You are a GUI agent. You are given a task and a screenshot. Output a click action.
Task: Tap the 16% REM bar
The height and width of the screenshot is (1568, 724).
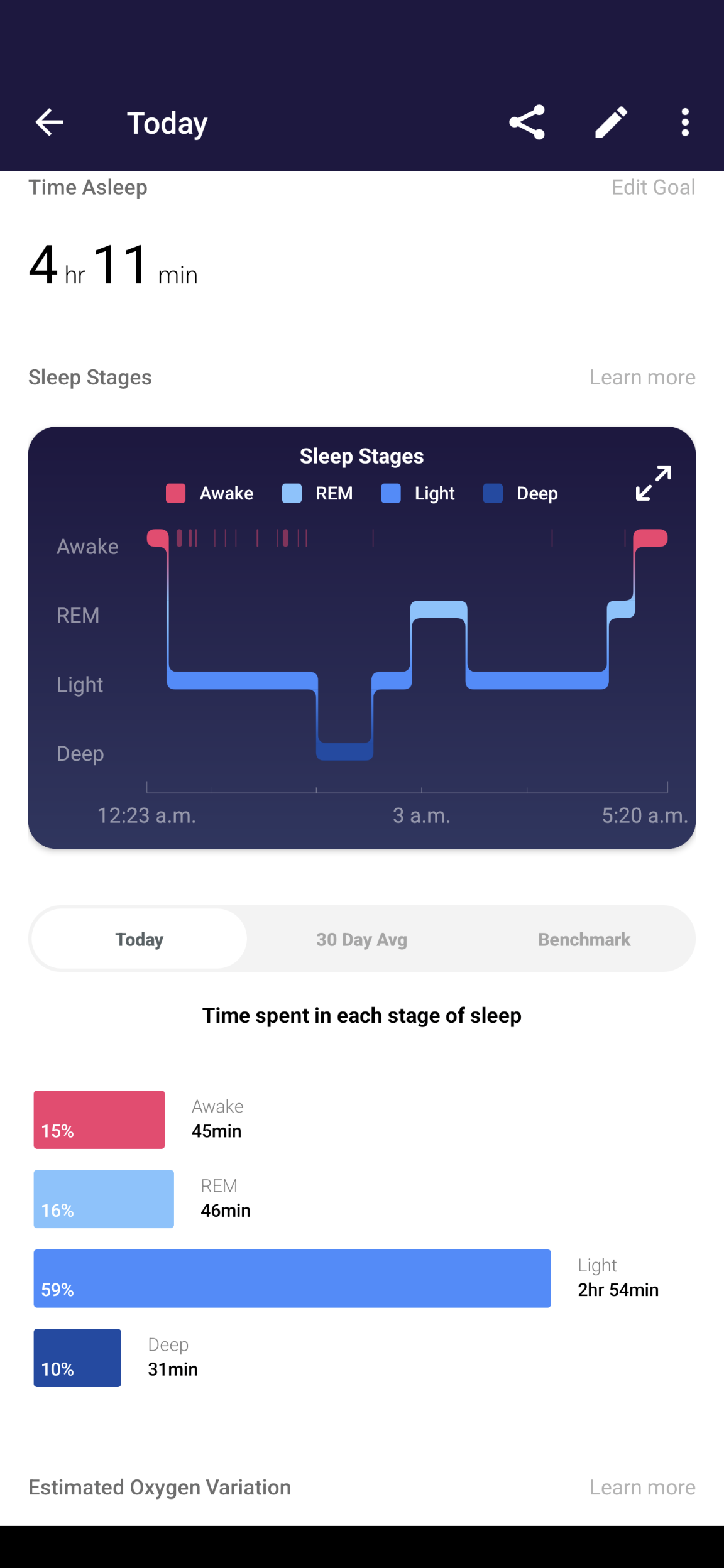(x=104, y=1199)
